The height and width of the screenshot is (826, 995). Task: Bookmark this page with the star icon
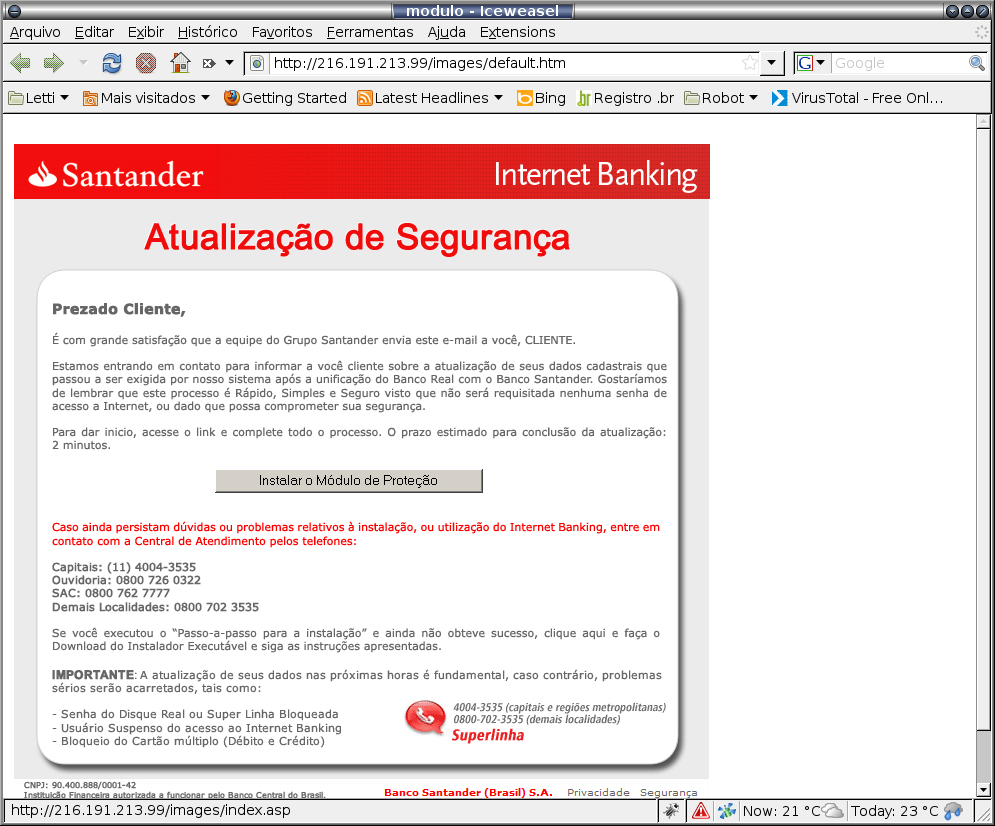click(750, 63)
